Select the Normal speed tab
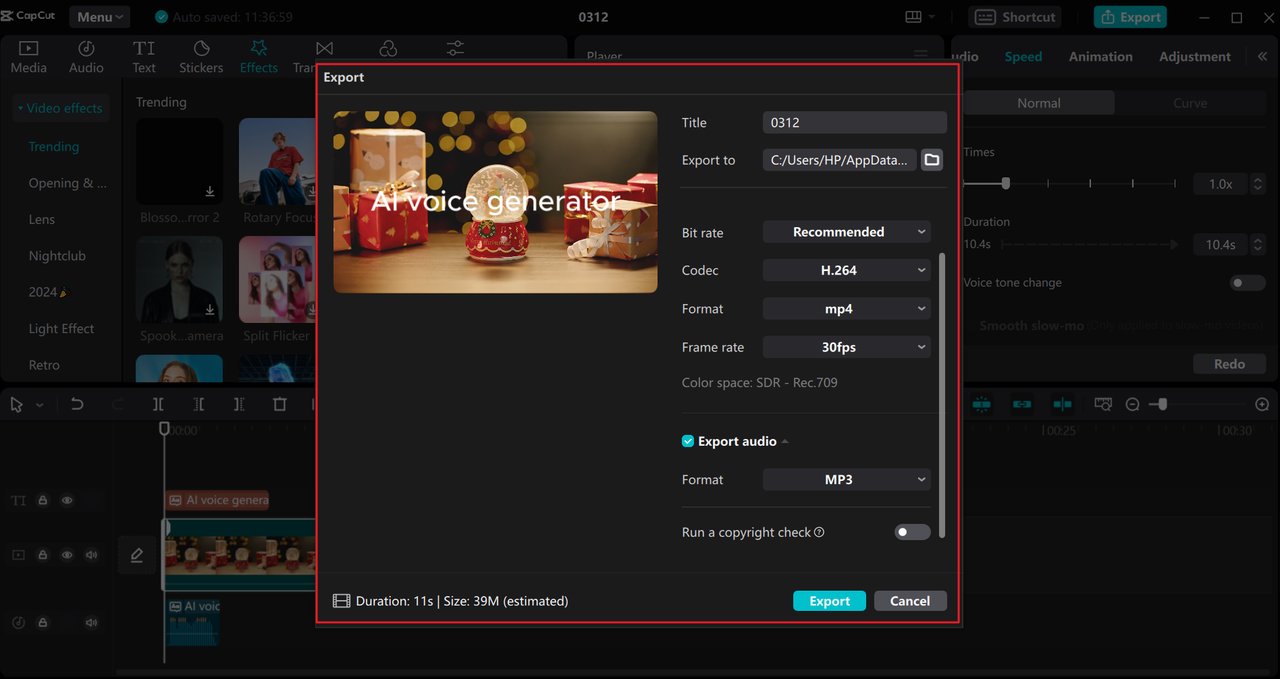Image resolution: width=1280 pixels, height=679 pixels. point(1039,103)
